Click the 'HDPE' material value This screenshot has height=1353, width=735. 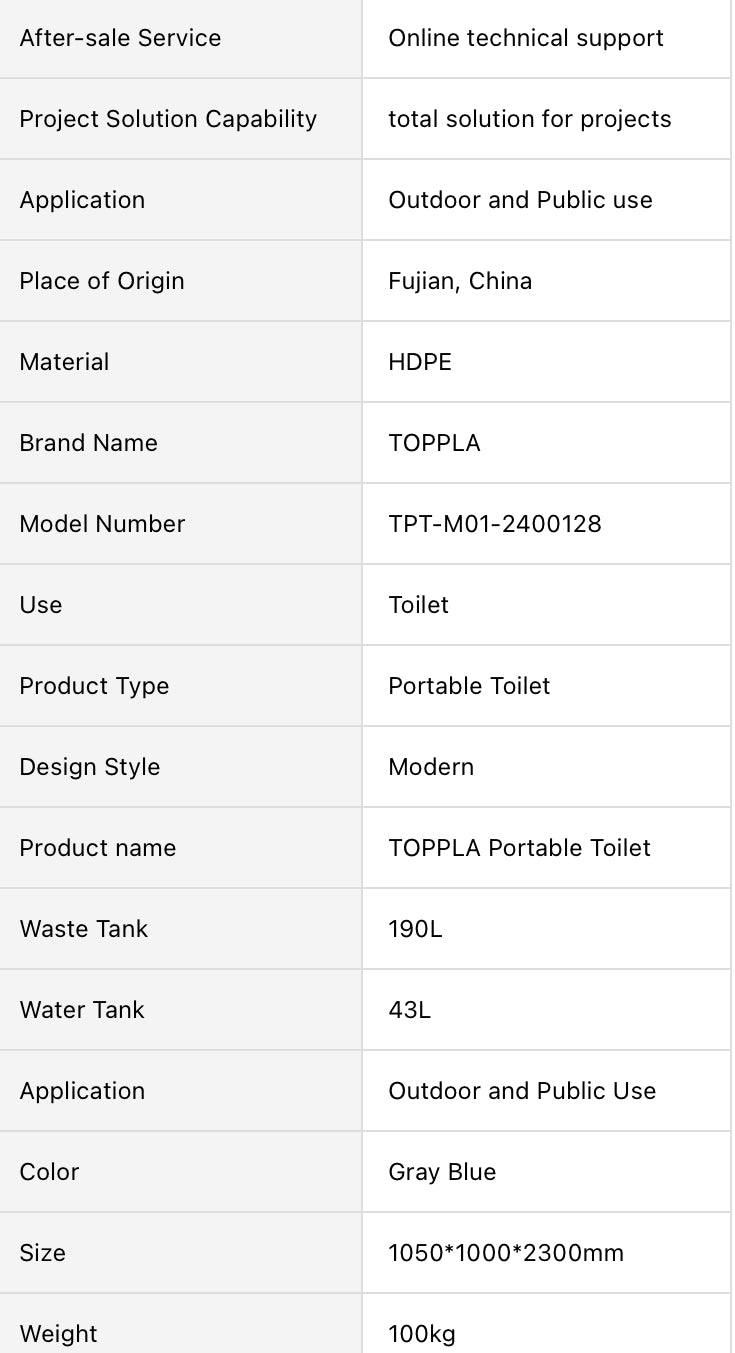point(420,362)
